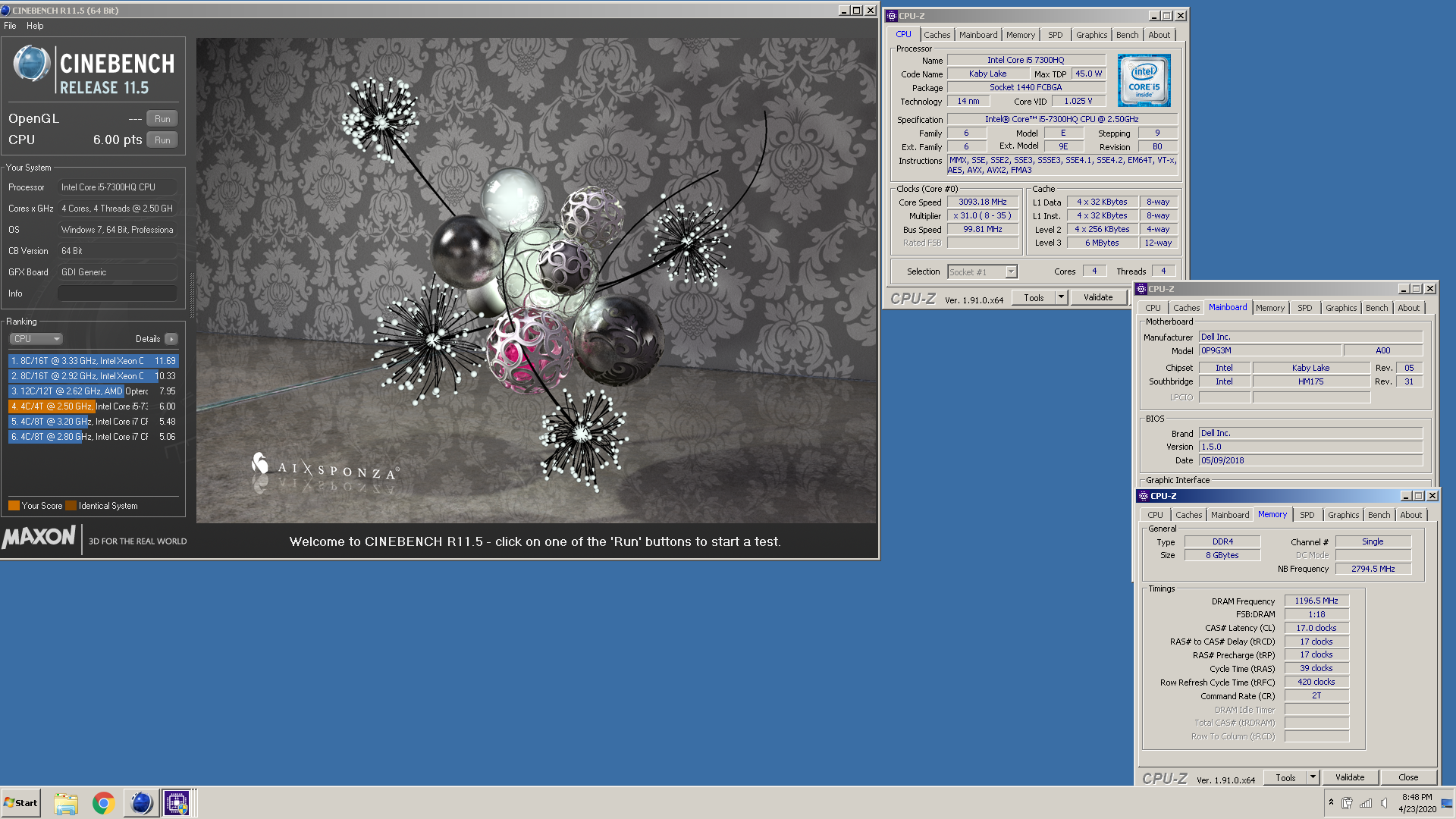
Task: Switch to Mainboard tab in top CPU-Z window
Action: pyautogui.click(x=977, y=35)
